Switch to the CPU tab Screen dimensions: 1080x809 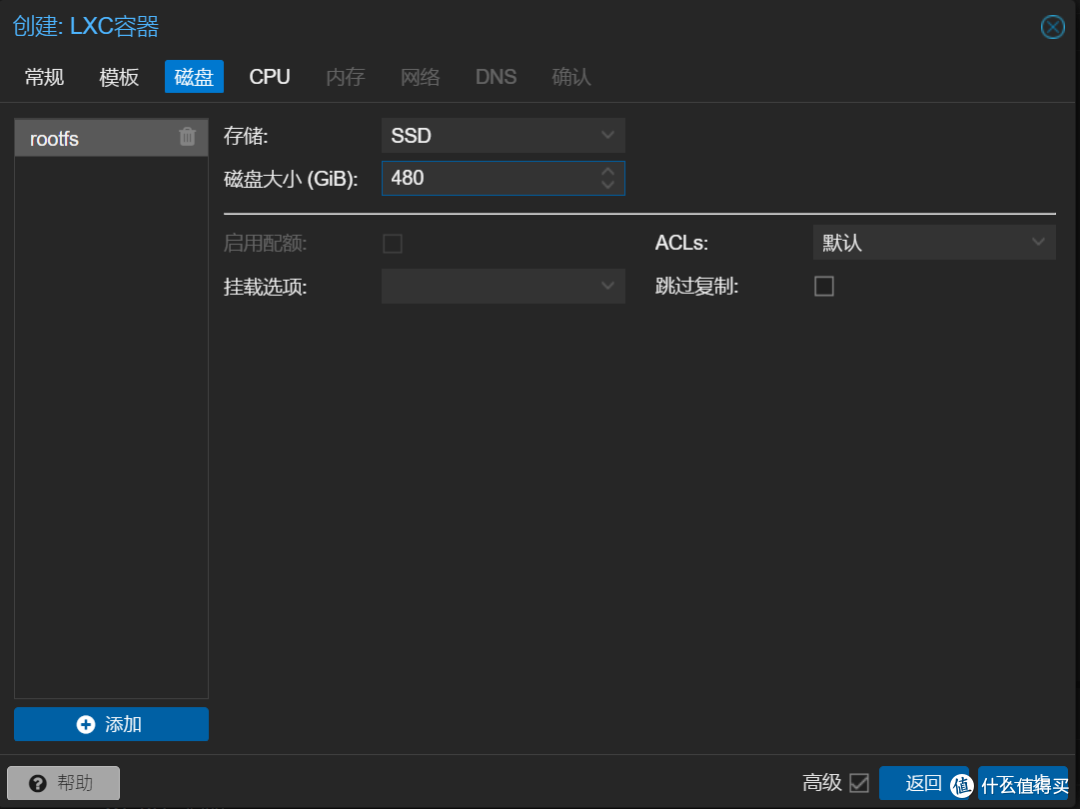tap(269, 76)
